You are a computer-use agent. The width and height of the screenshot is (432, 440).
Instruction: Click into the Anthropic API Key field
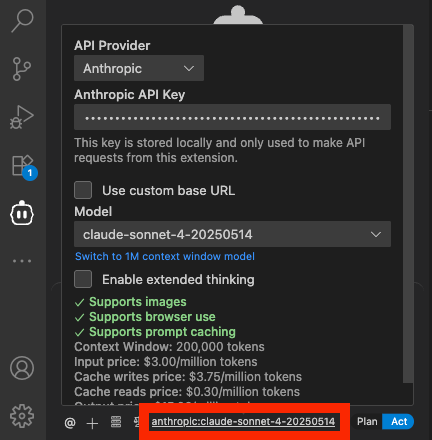(x=232, y=117)
